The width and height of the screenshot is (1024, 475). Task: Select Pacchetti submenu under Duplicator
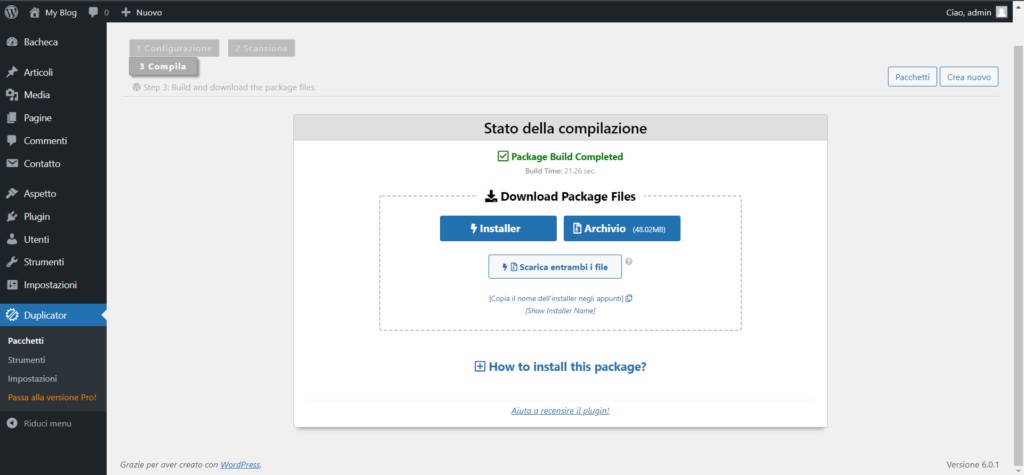[x=25, y=341]
